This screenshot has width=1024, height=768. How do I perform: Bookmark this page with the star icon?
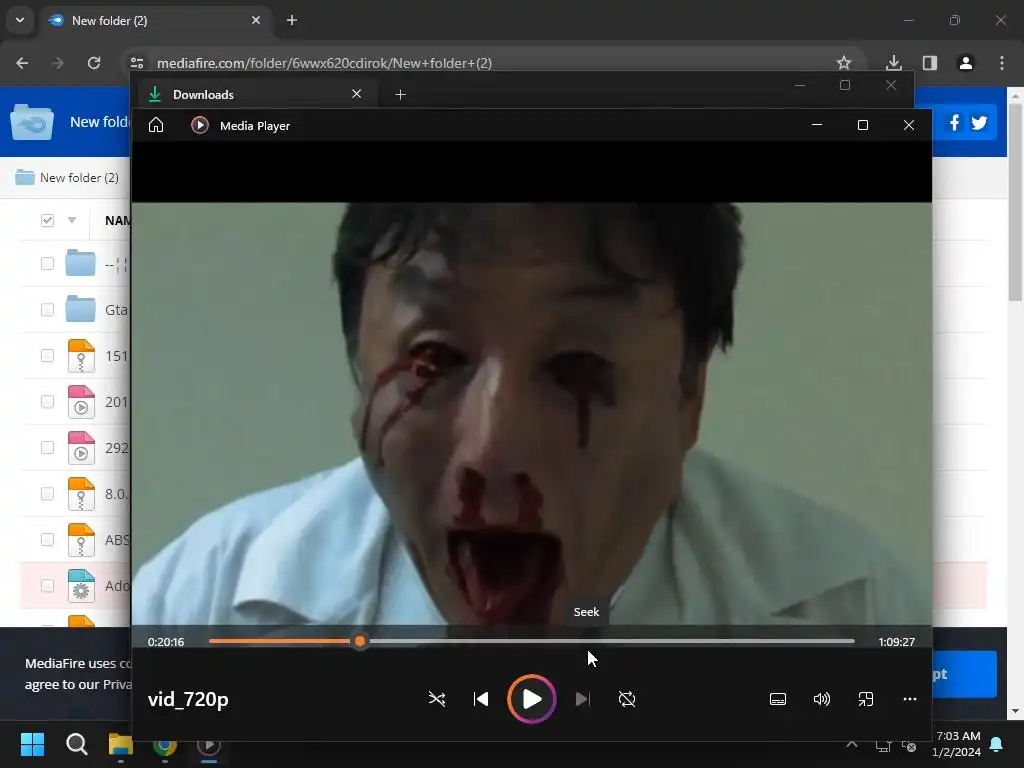(844, 63)
